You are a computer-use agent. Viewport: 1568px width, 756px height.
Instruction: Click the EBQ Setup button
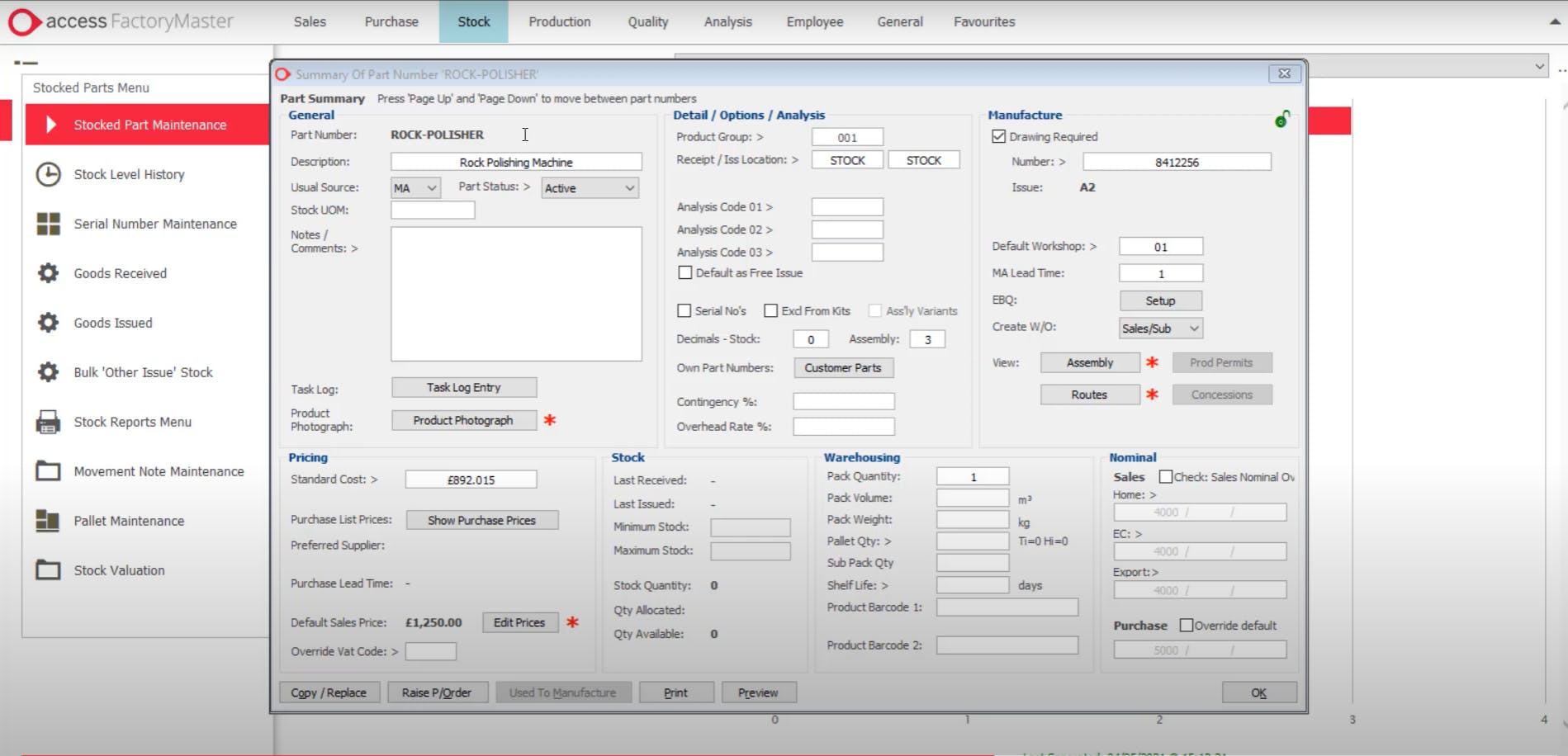tap(1160, 300)
